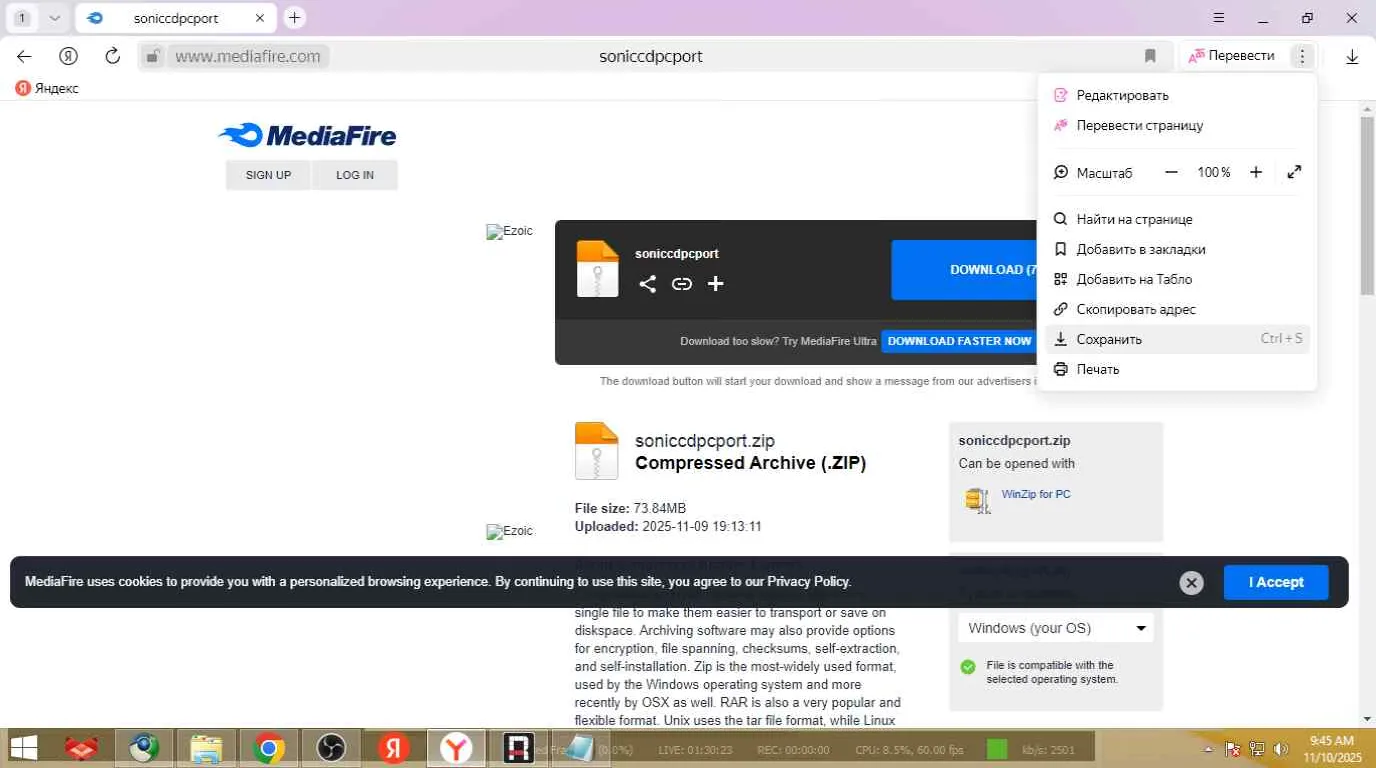Switch to the soniccdpcport tab

click(x=176, y=18)
